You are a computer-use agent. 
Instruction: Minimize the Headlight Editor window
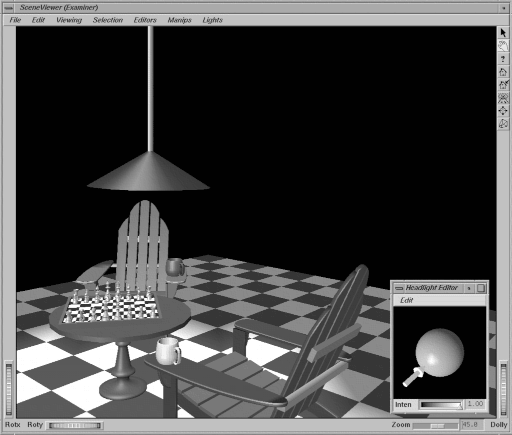(x=469, y=288)
